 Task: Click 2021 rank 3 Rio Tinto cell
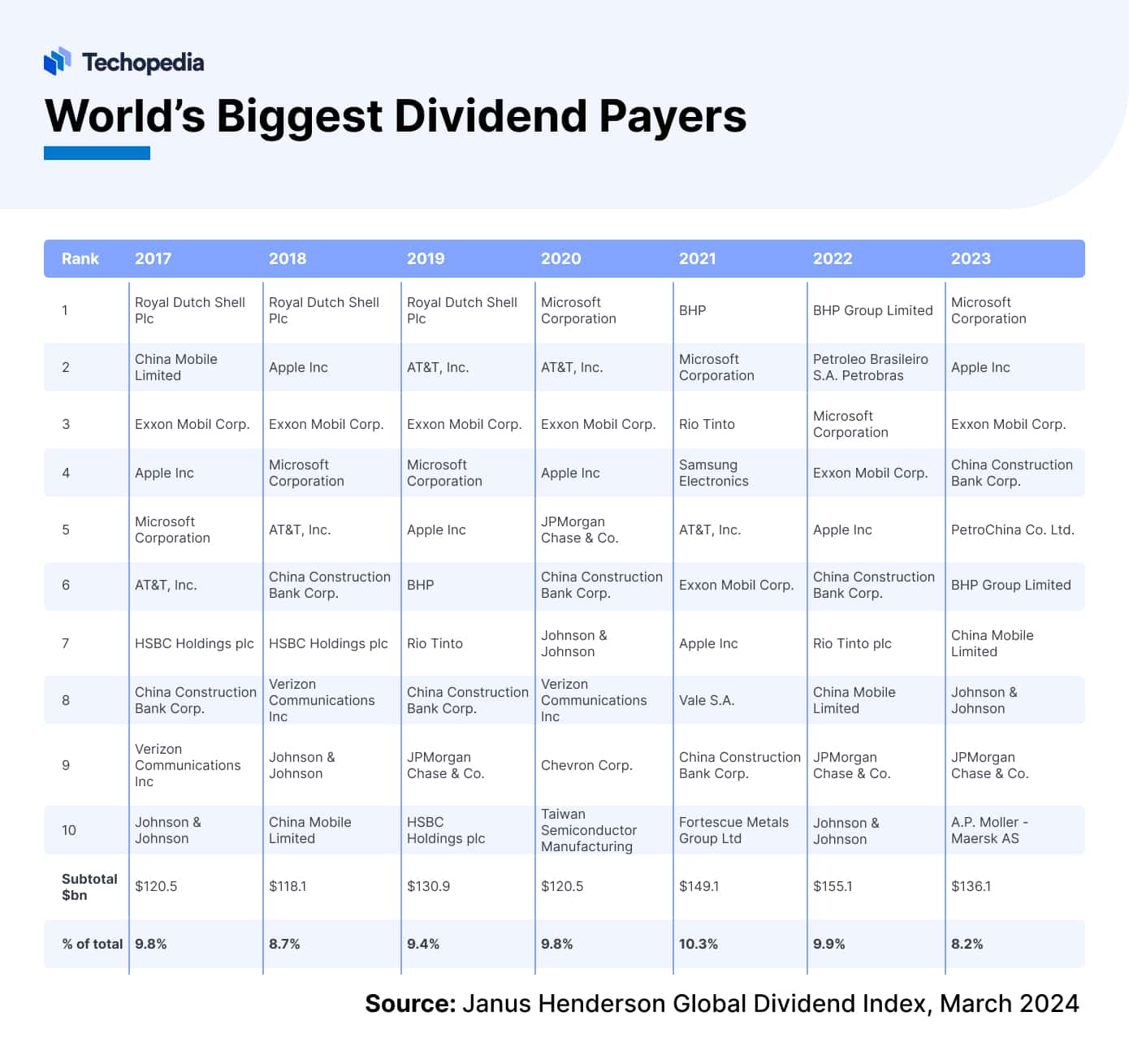[707, 424]
